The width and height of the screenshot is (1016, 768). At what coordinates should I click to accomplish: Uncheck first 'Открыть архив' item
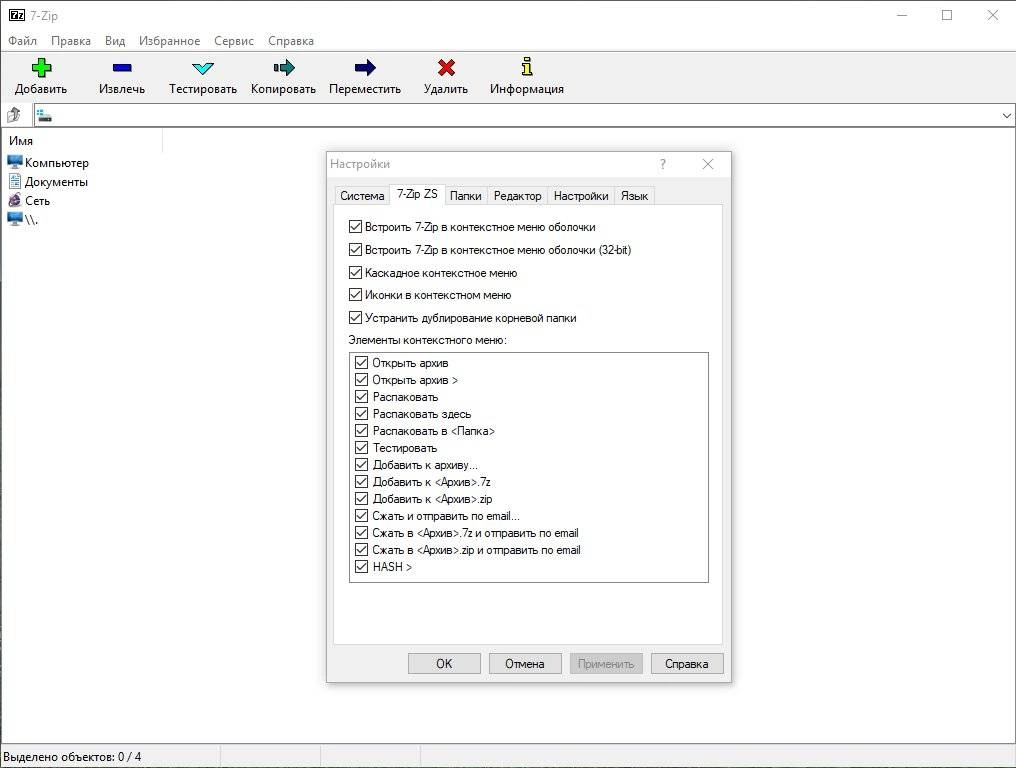coord(362,362)
